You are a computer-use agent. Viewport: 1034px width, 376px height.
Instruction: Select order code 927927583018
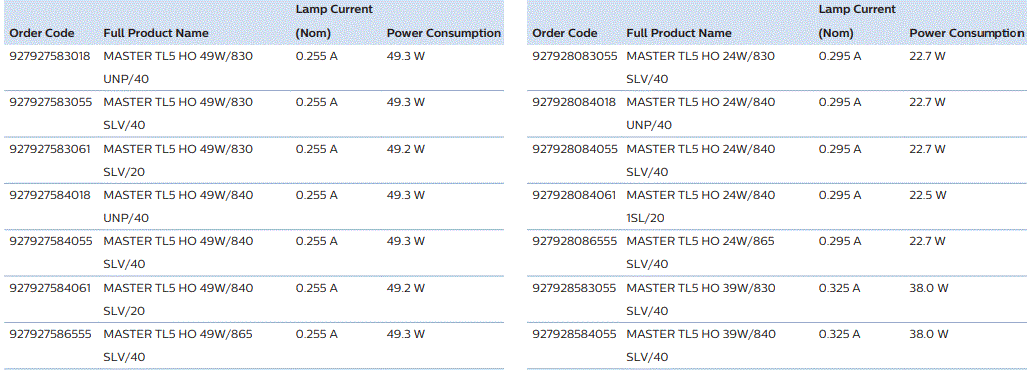click(x=50, y=57)
